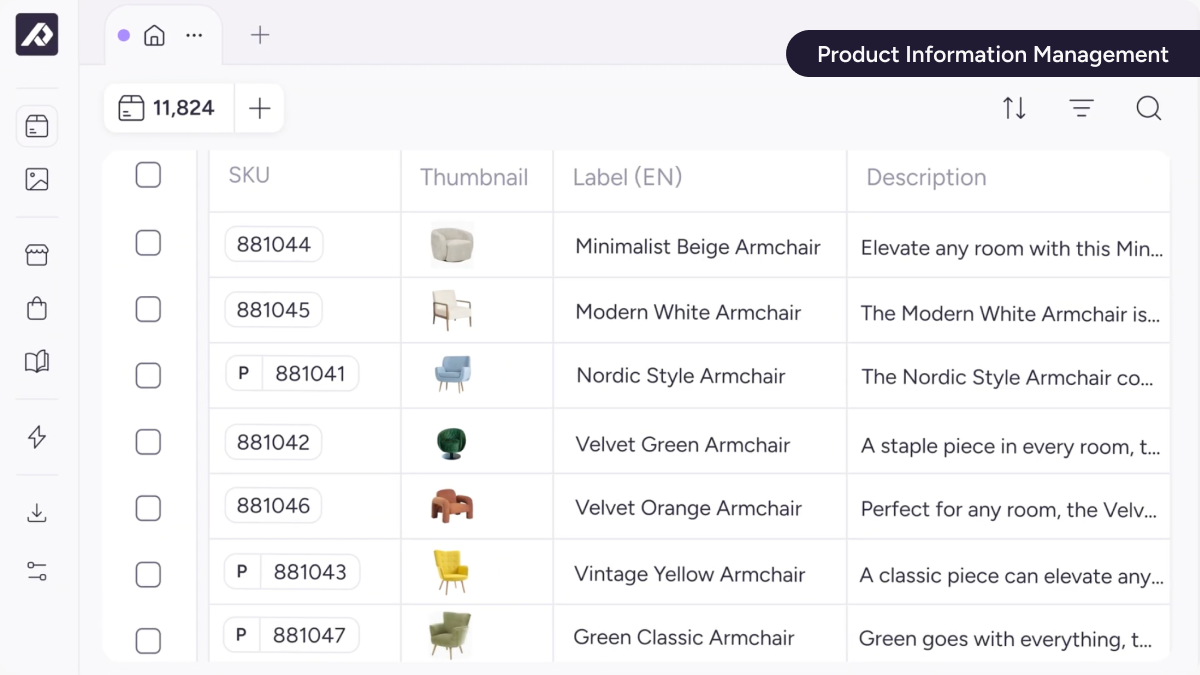Screen dimensions: 1200x675
Task: Click the sort arrows icon
Action: (x=1014, y=108)
